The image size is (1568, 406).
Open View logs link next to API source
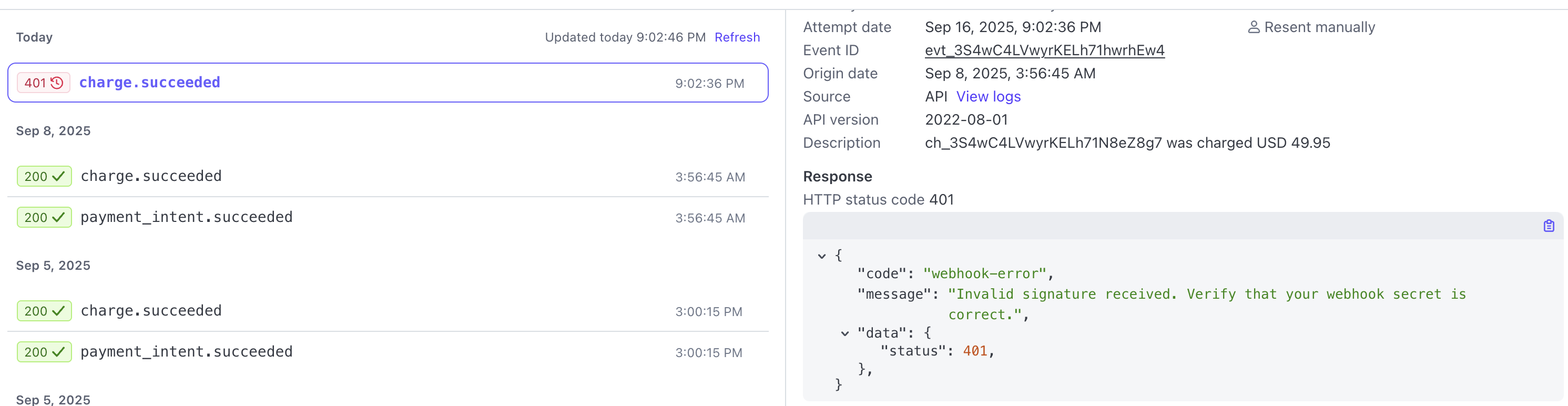point(988,97)
